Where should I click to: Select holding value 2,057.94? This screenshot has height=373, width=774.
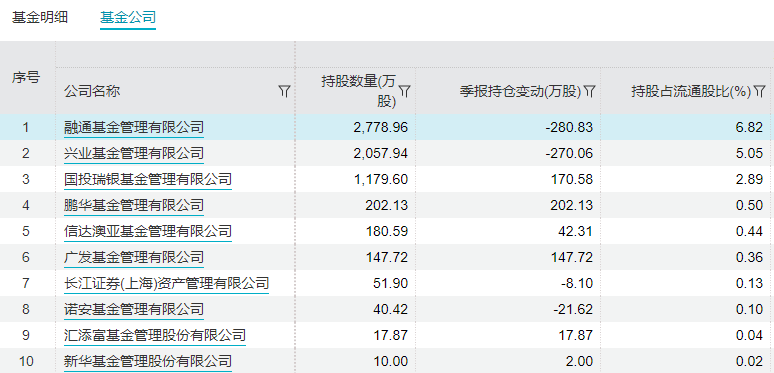[381, 153]
